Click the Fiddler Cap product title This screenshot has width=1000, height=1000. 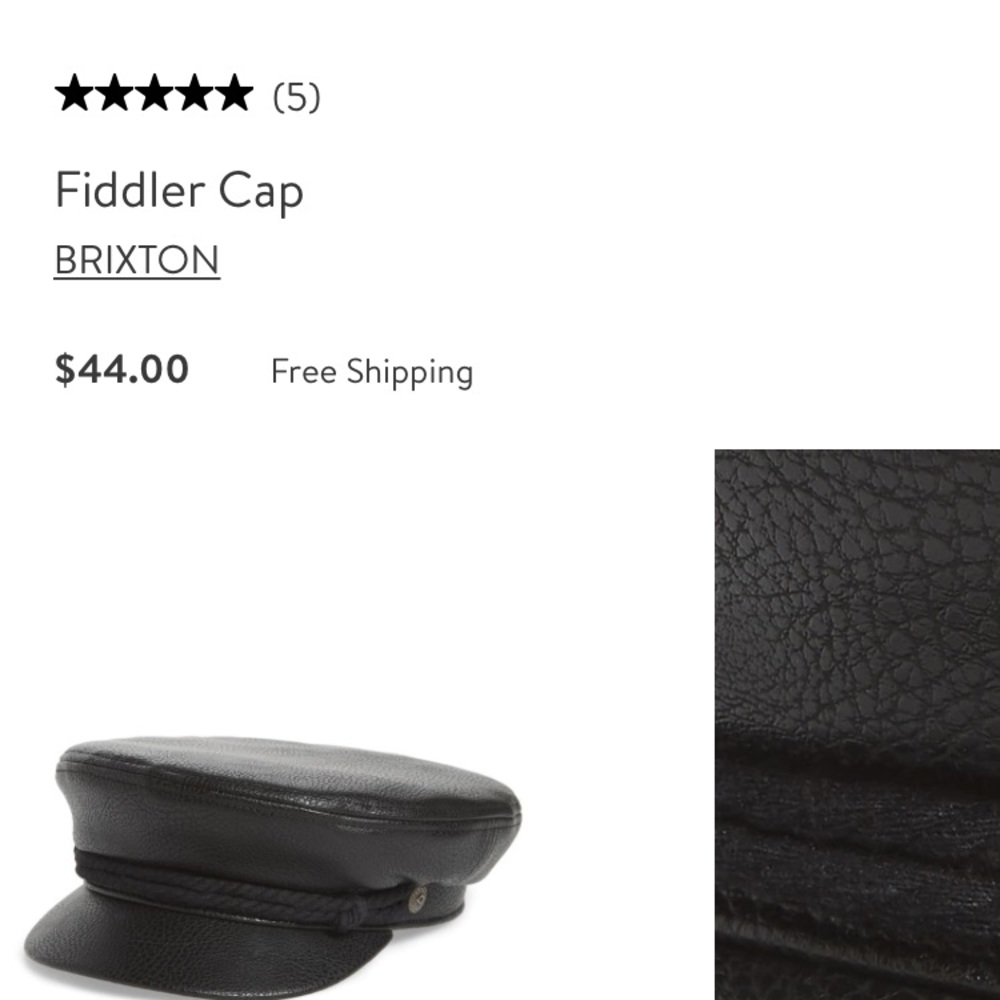(x=180, y=189)
